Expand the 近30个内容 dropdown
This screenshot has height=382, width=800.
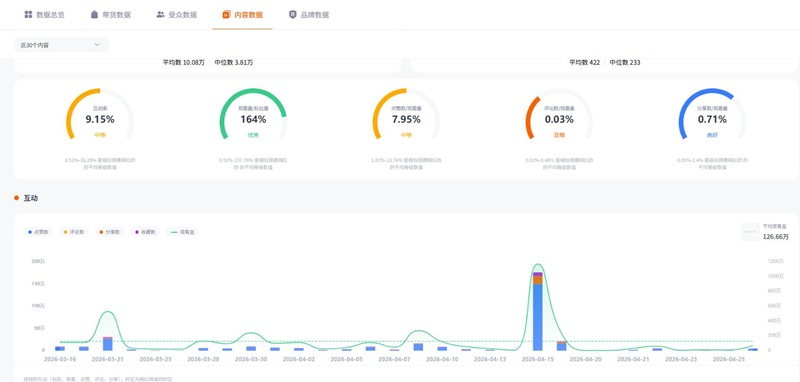[61, 45]
